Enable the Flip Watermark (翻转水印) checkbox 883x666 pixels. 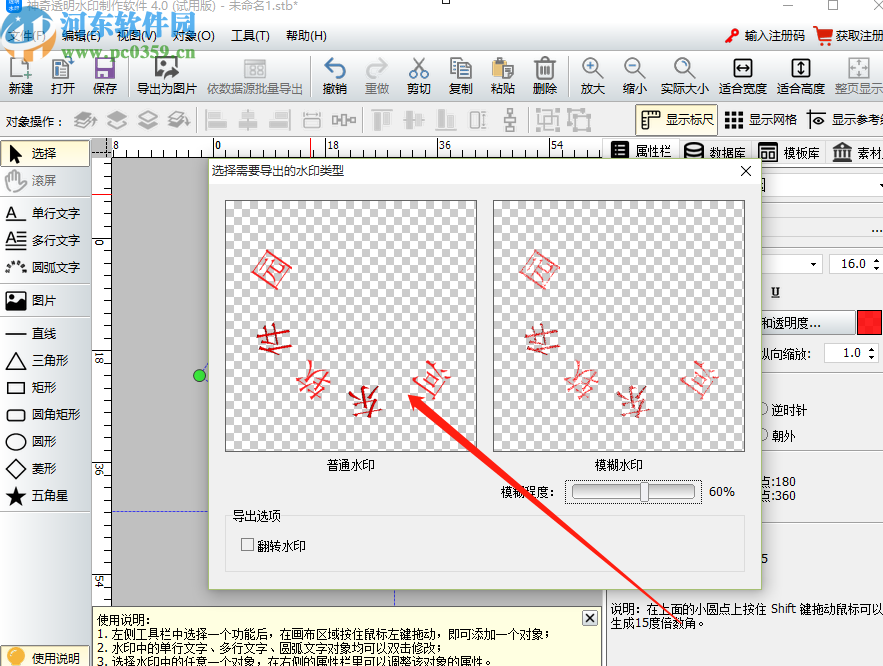click(x=247, y=544)
